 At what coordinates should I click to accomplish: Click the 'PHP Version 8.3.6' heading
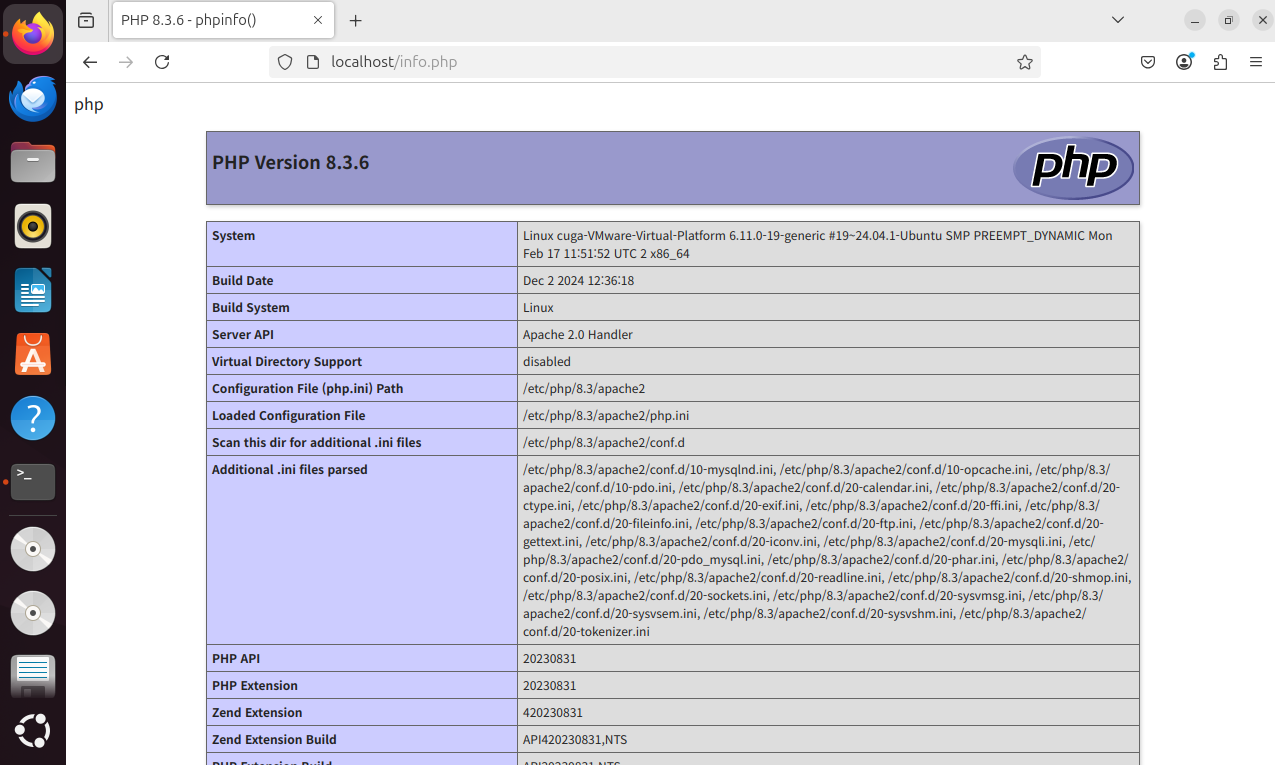point(291,162)
